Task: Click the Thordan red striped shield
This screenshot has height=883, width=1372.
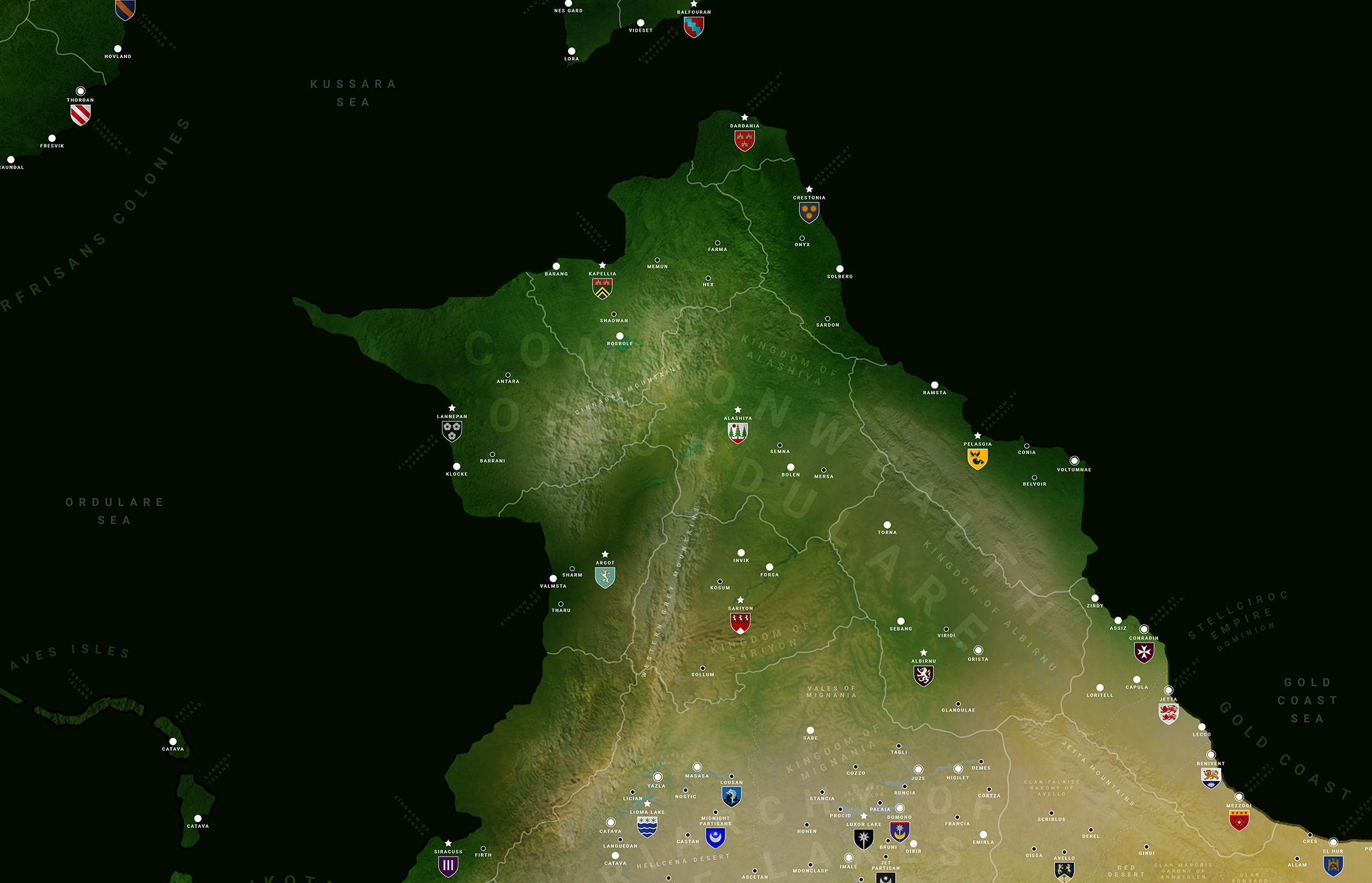Action: [x=80, y=114]
